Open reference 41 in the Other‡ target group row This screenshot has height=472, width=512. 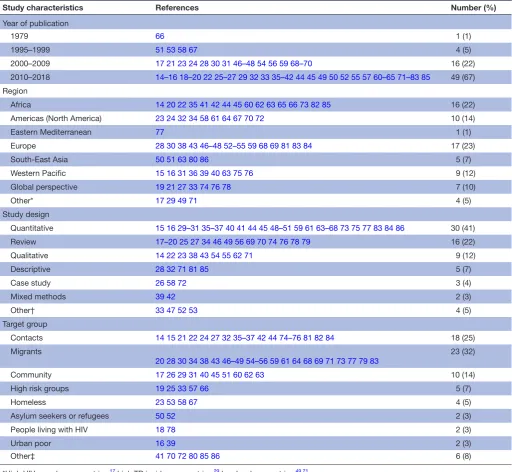160,456
